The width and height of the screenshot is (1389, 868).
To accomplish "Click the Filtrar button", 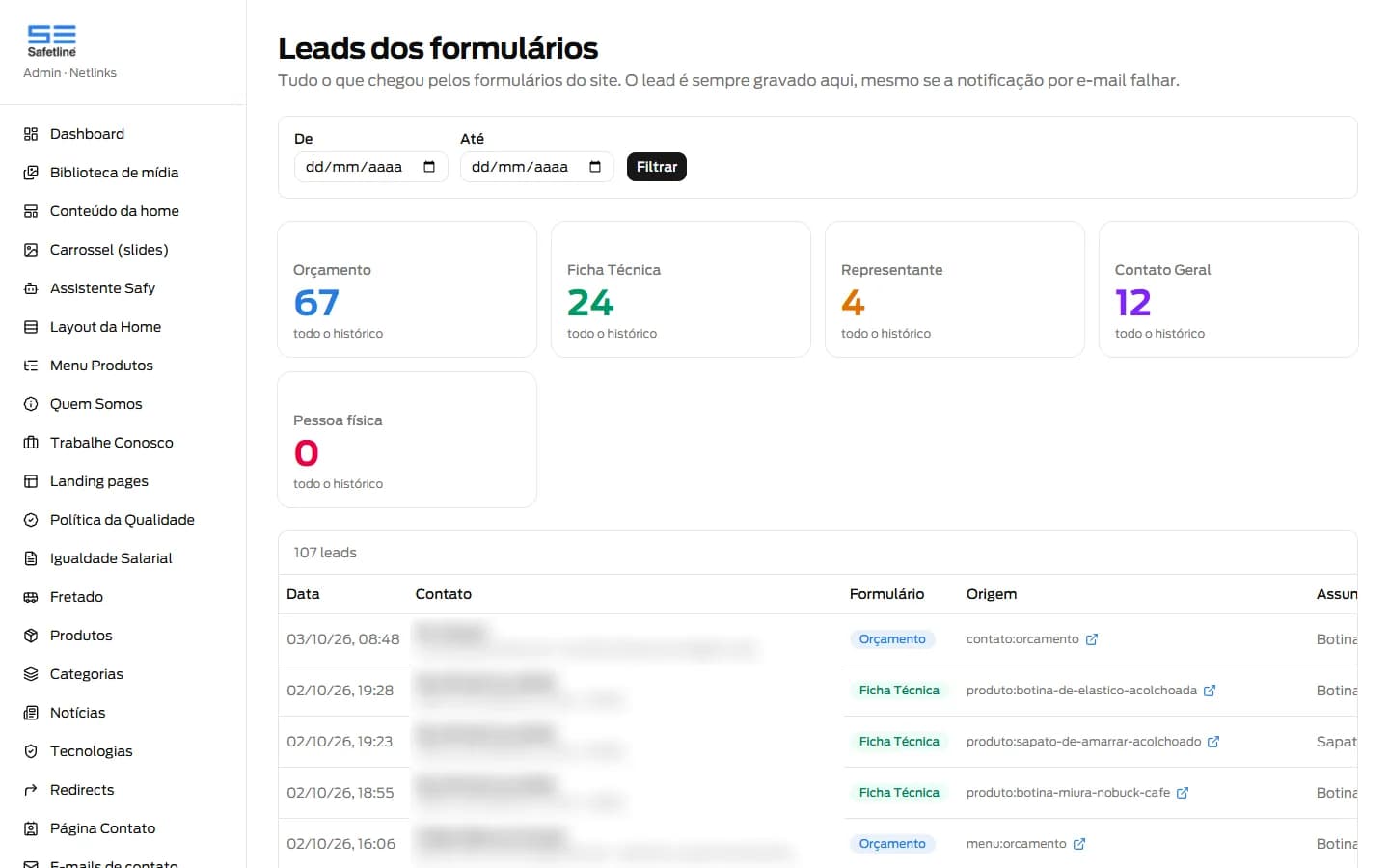I will [657, 167].
